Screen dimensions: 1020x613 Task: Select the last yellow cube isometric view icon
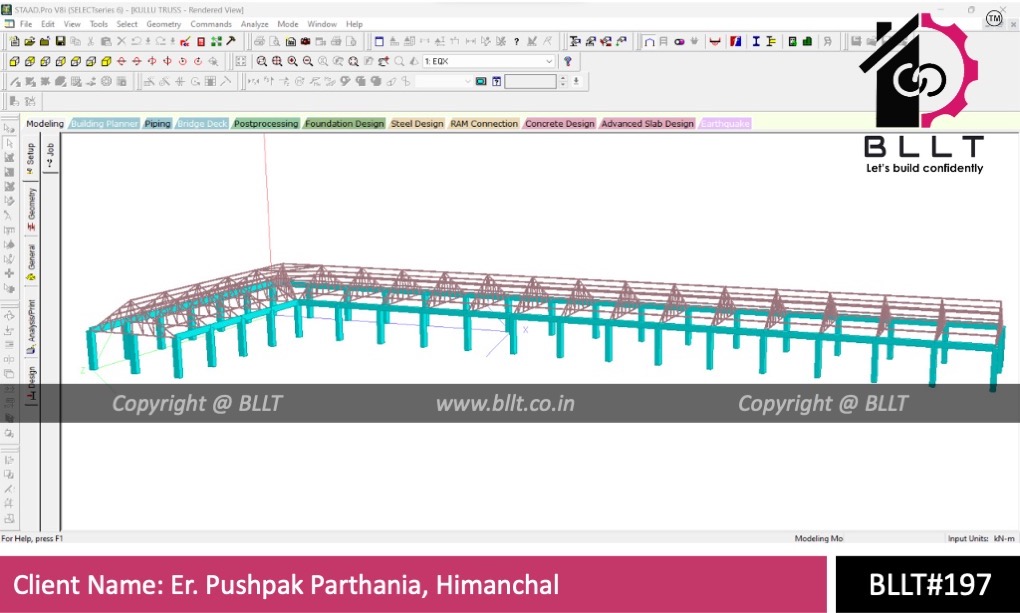tap(106, 61)
